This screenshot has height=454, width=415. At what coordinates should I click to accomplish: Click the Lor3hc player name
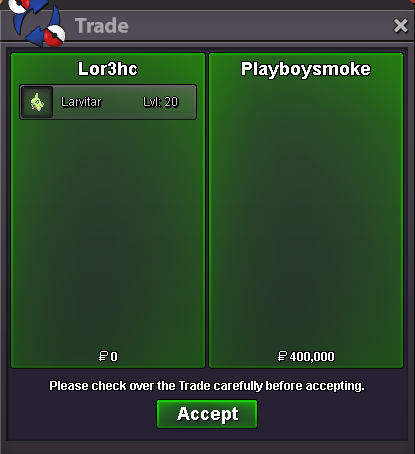(x=108, y=69)
